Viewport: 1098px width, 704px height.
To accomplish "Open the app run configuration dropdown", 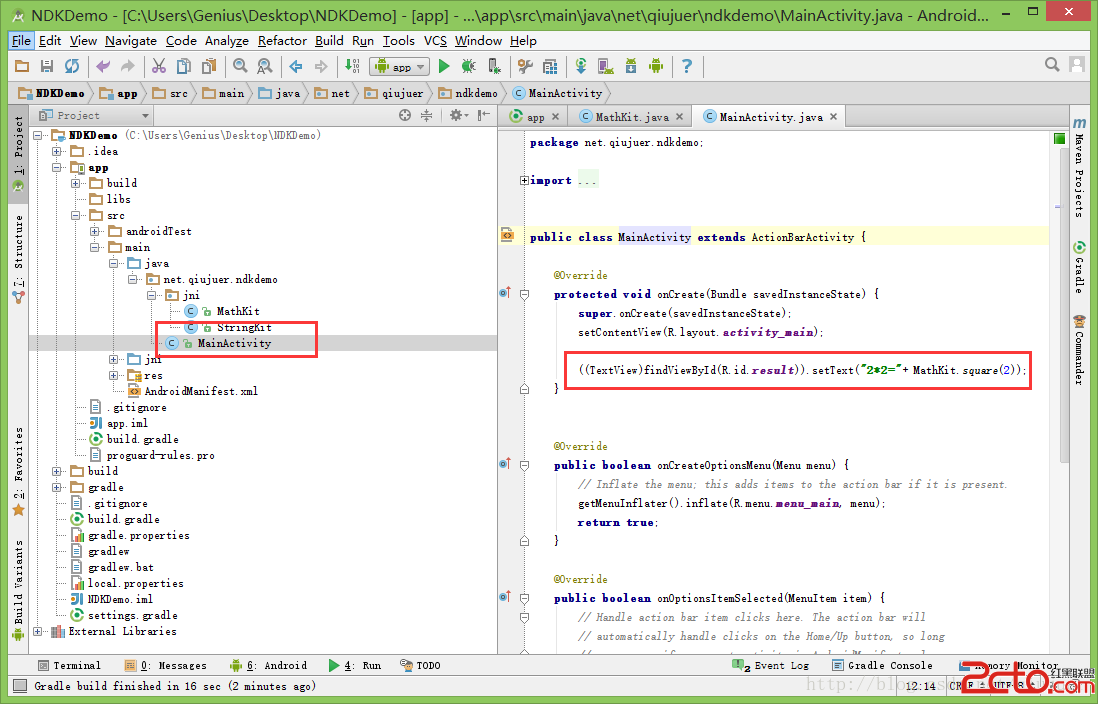I will click(400, 67).
